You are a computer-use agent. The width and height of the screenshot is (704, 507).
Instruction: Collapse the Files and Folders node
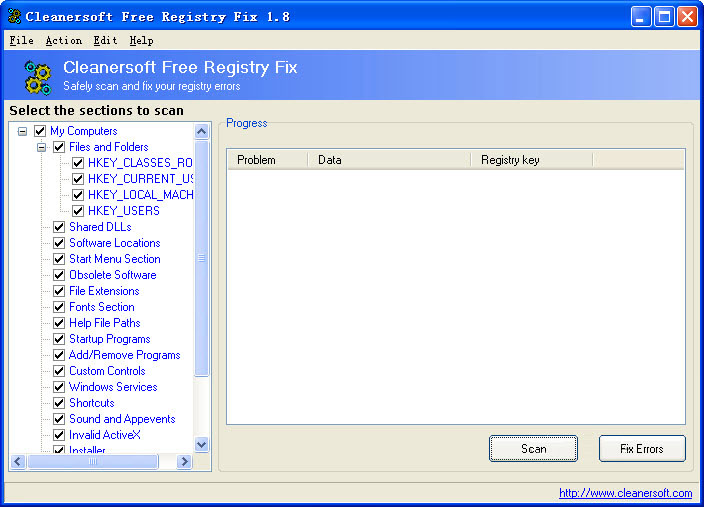pyautogui.click(x=42, y=147)
